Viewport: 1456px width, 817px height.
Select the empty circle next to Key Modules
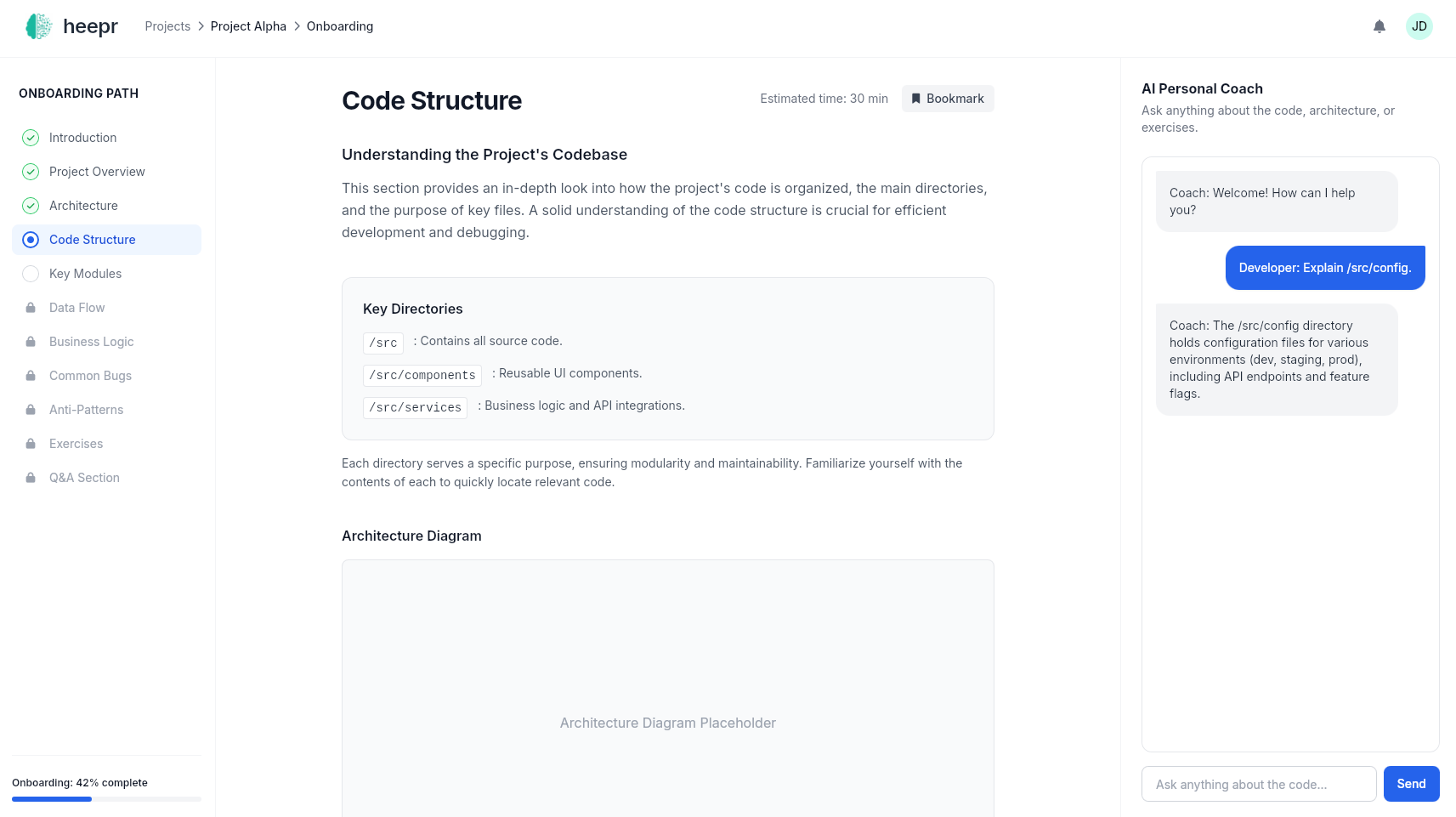click(31, 273)
